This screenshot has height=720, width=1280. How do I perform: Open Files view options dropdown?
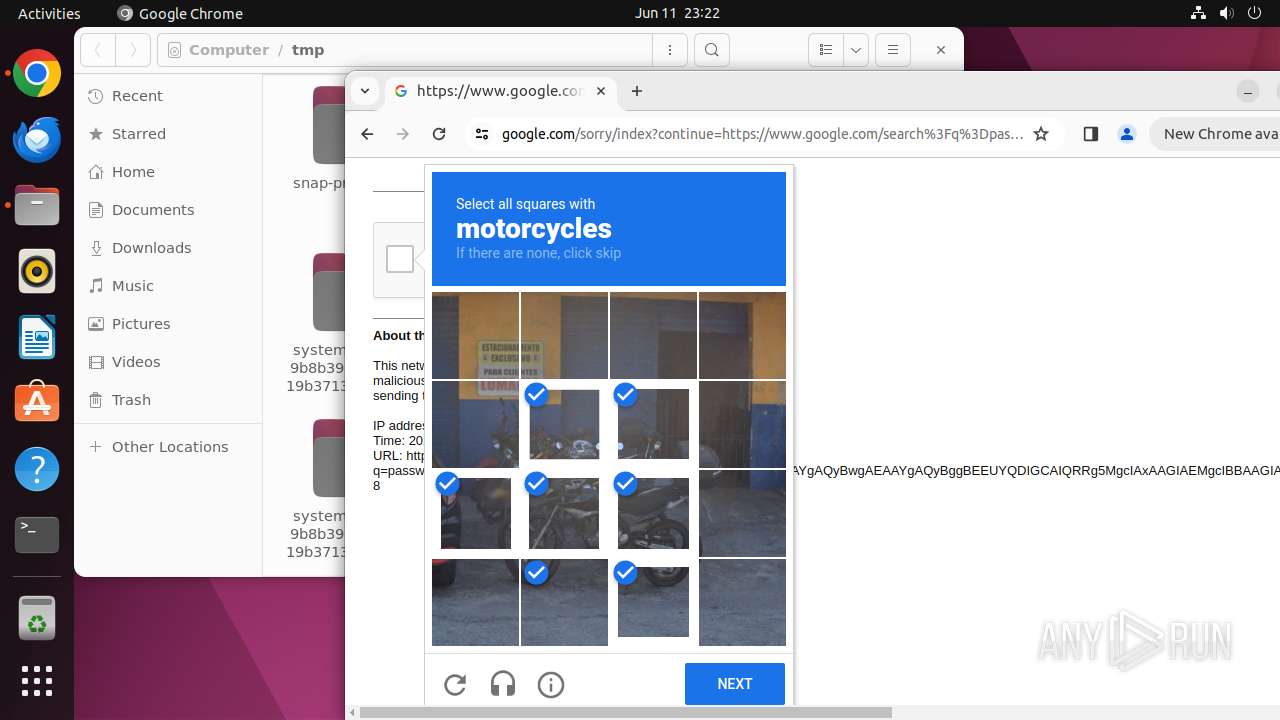pos(855,50)
